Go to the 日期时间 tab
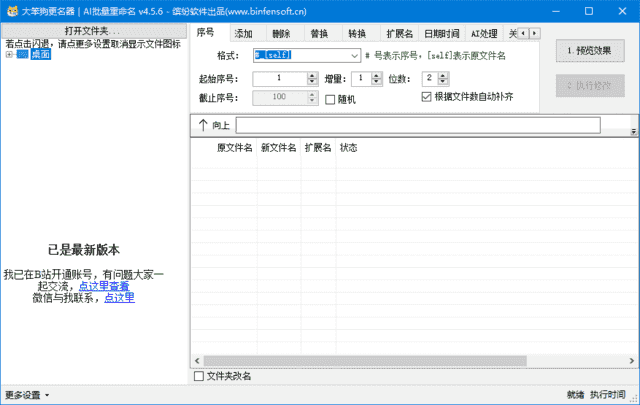The width and height of the screenshot is (640, 405). coord(442,34)
